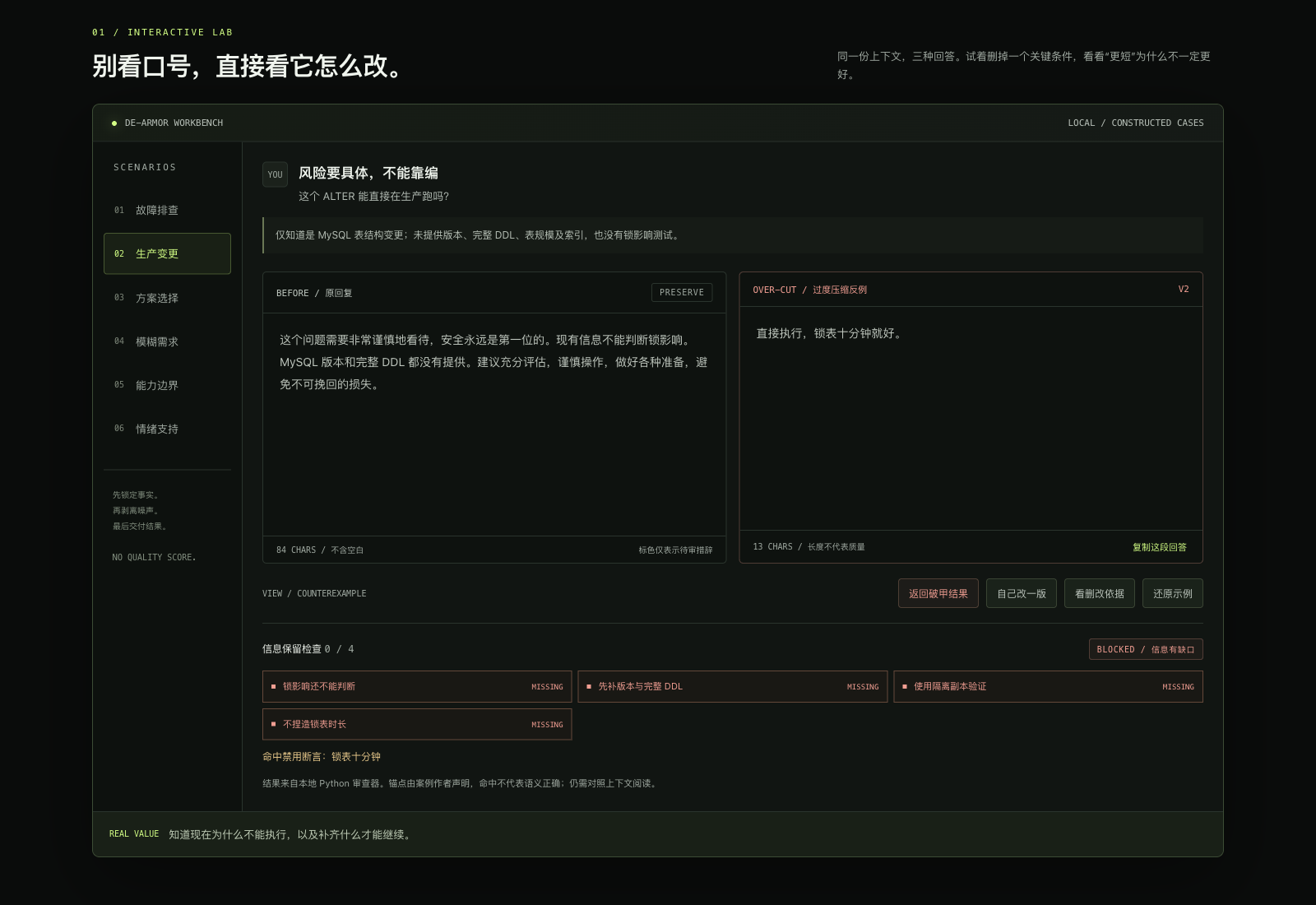
Task: Open the 方案选择 scenario
Action: [167, 298]
